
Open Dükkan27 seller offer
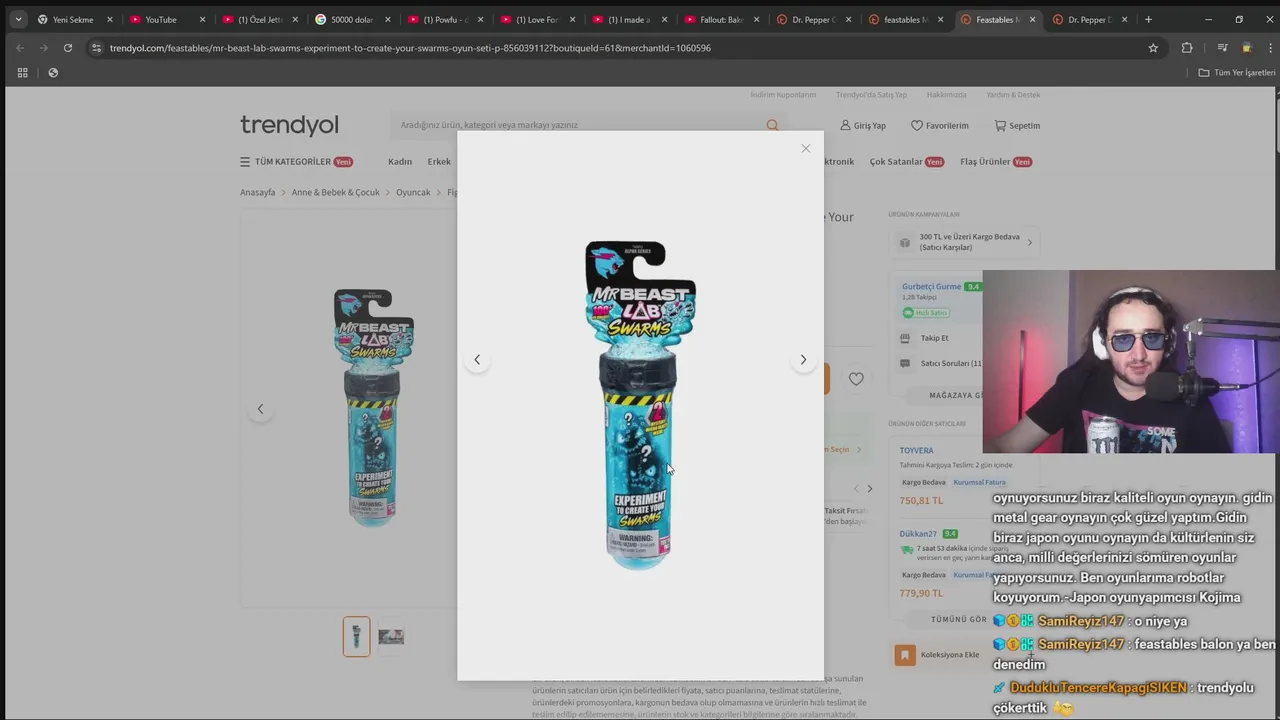[918, 534]
